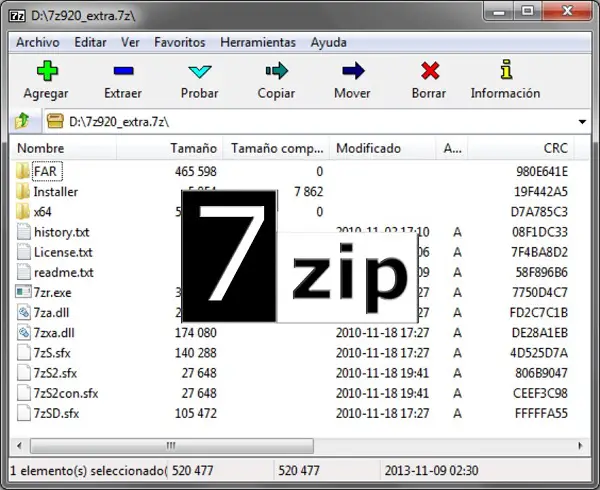
Task: Select the 7zS2.sfx file name
Action: click(x=55, y=373)
